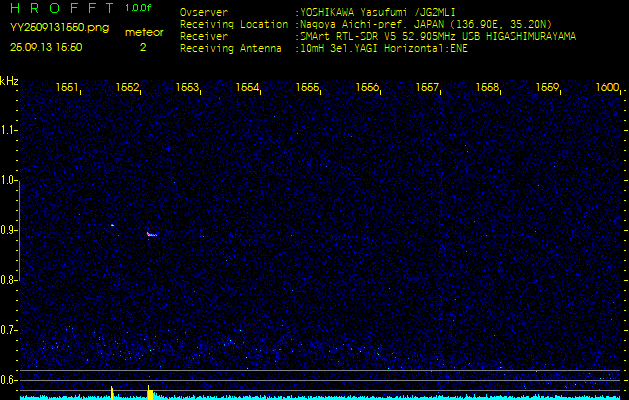Click the 1558 time axis label
Viewport: 629px width, 400px height.
(487, 87)
